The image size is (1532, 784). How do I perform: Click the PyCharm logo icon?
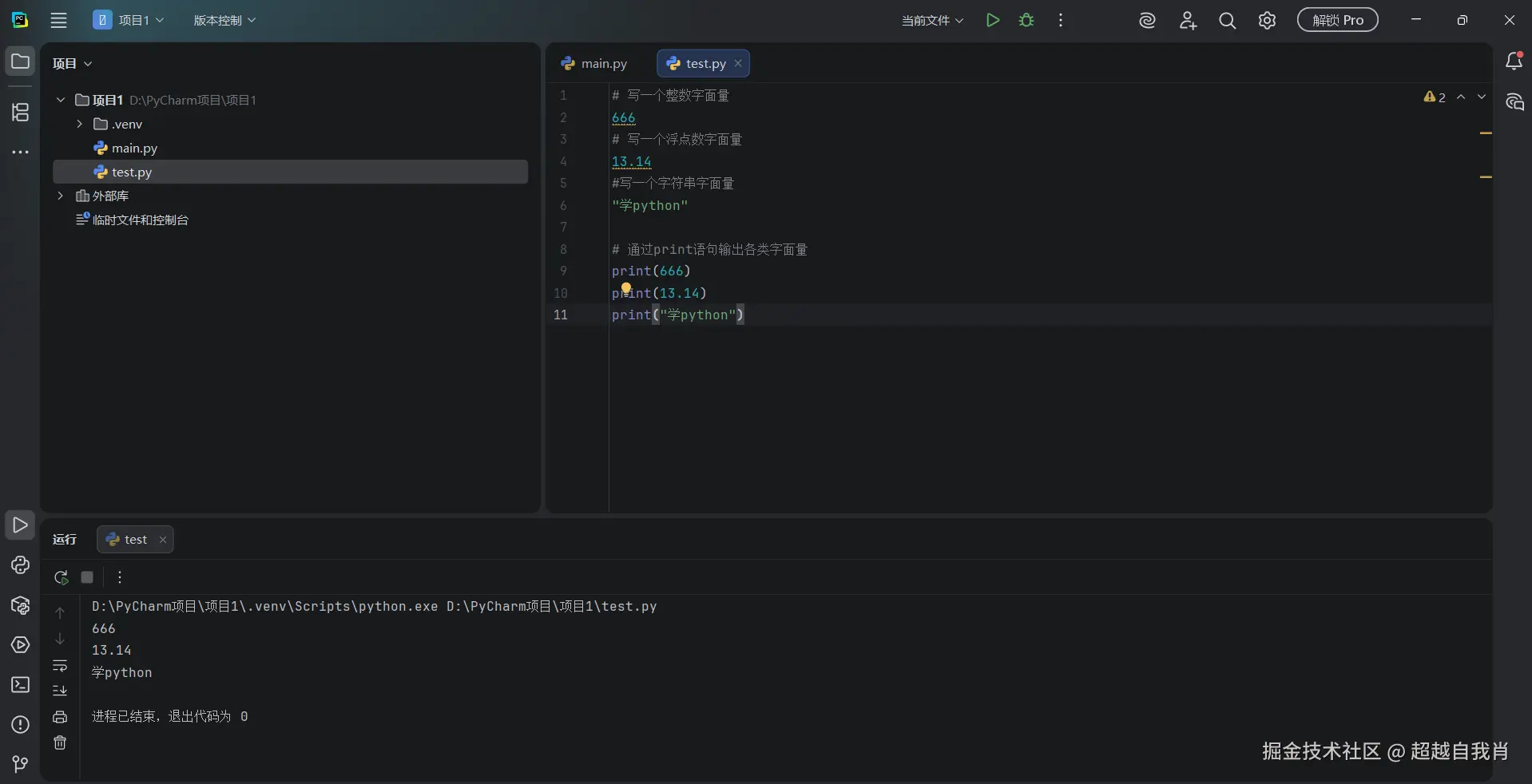point(20,21)
